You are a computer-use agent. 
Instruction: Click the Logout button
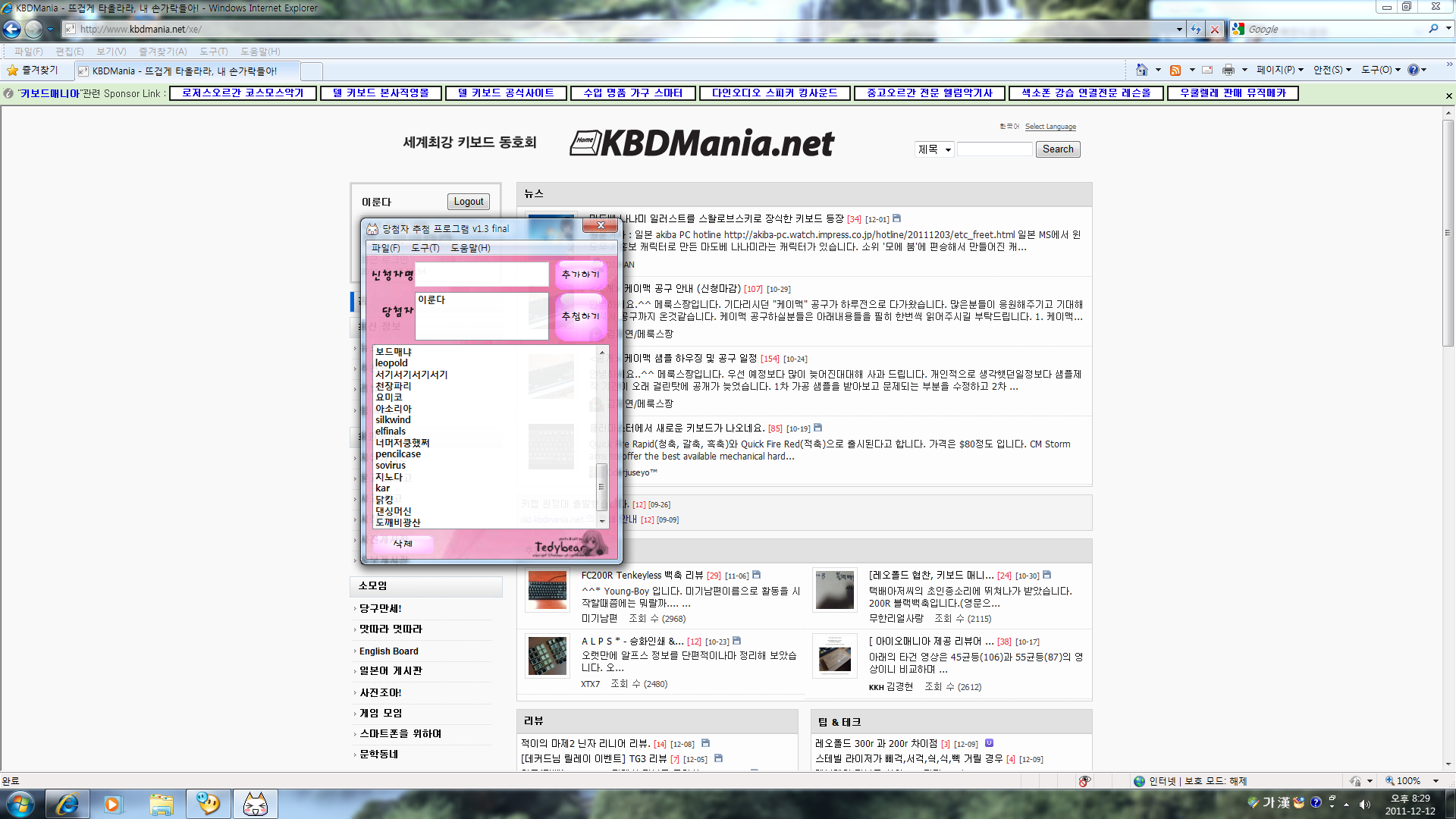click(x=468, y=202)
